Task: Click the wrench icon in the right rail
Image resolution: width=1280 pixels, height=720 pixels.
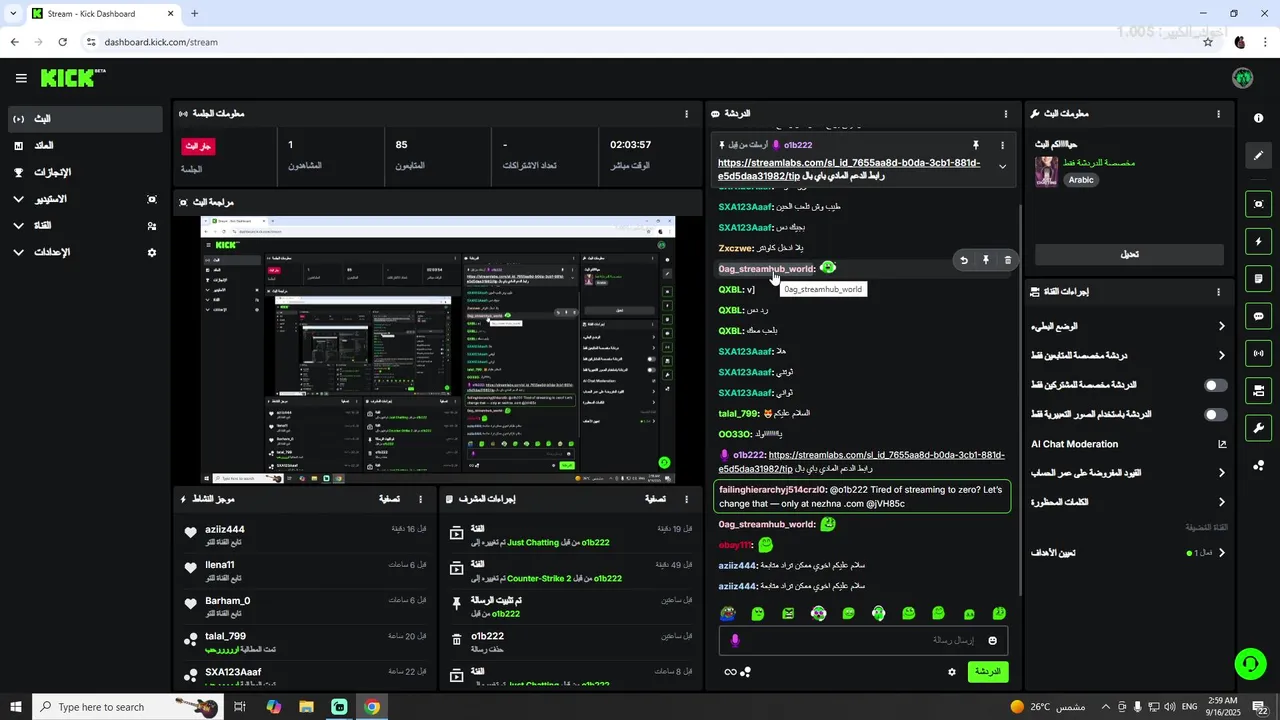Action: pos(1258,428)
